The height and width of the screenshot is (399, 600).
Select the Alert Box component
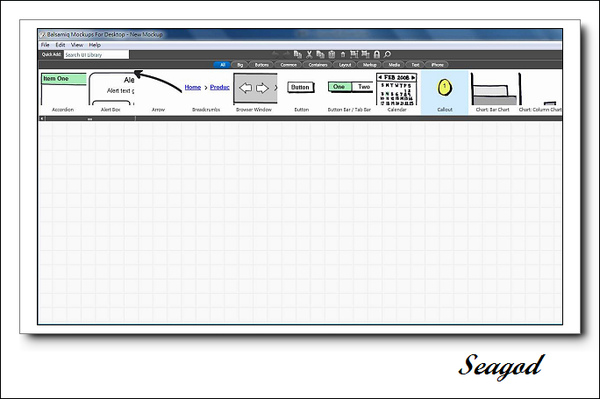[x=111, y=92]
